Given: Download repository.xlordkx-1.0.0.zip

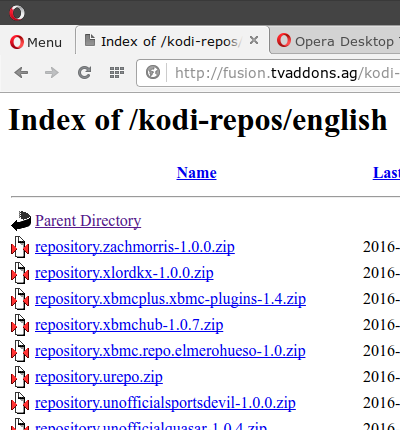Looking at the screenshot, I should point(124,273).
